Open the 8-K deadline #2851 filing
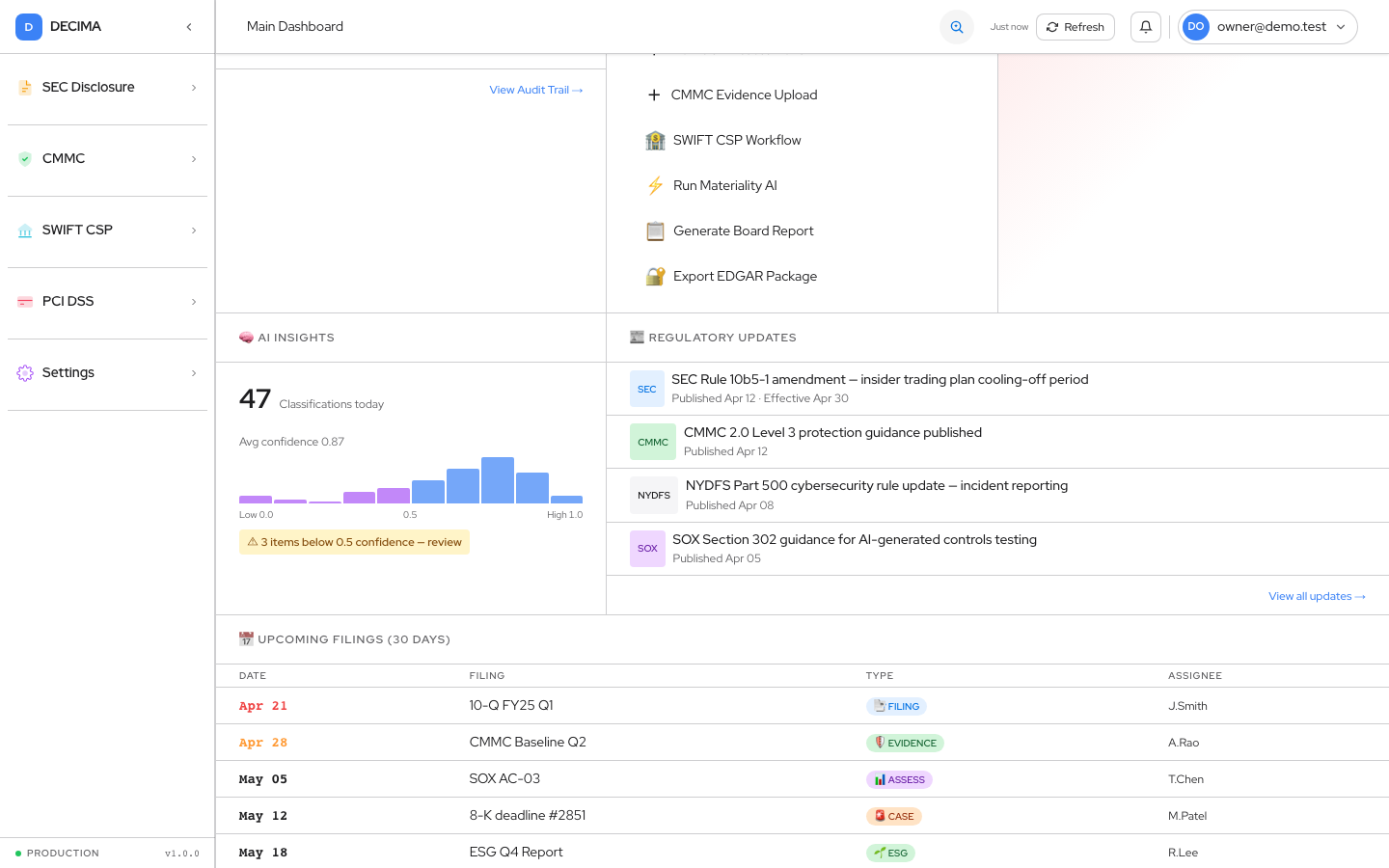The height and width of the screenshot is (868, 1389). click(x=803, y=816)
